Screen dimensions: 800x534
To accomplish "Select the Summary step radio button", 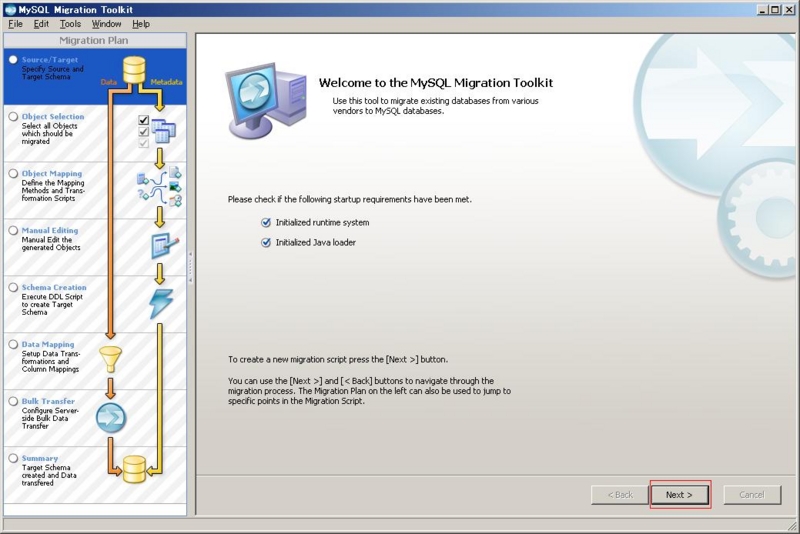I will 13,458.
